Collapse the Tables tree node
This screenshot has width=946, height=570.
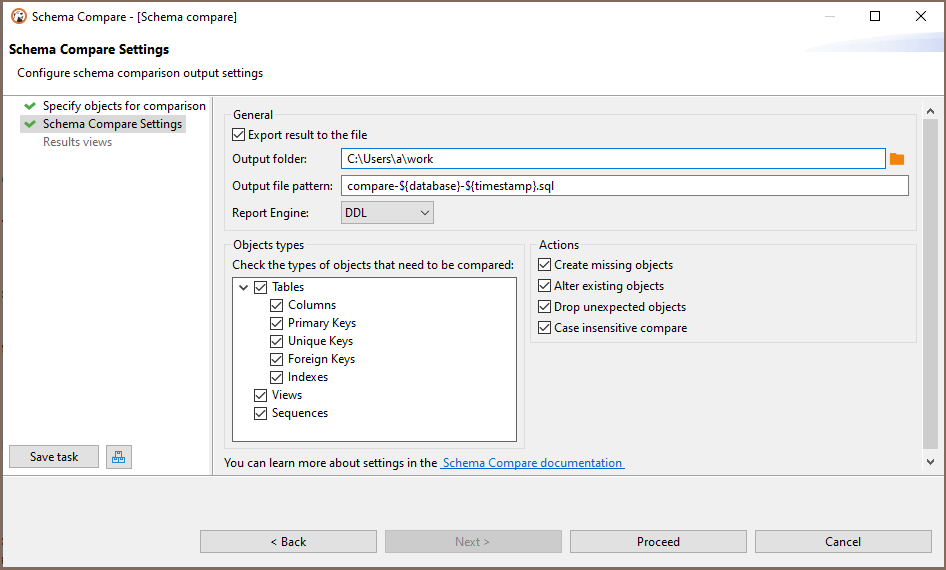click(244, 287)
